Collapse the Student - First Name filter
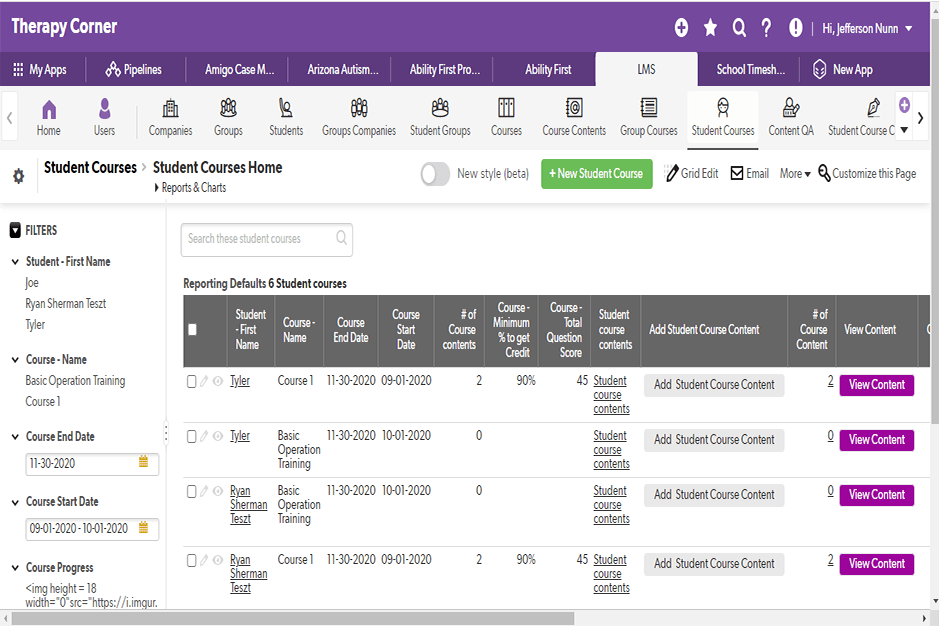This screenshot has height=626, width=939. 16,262
